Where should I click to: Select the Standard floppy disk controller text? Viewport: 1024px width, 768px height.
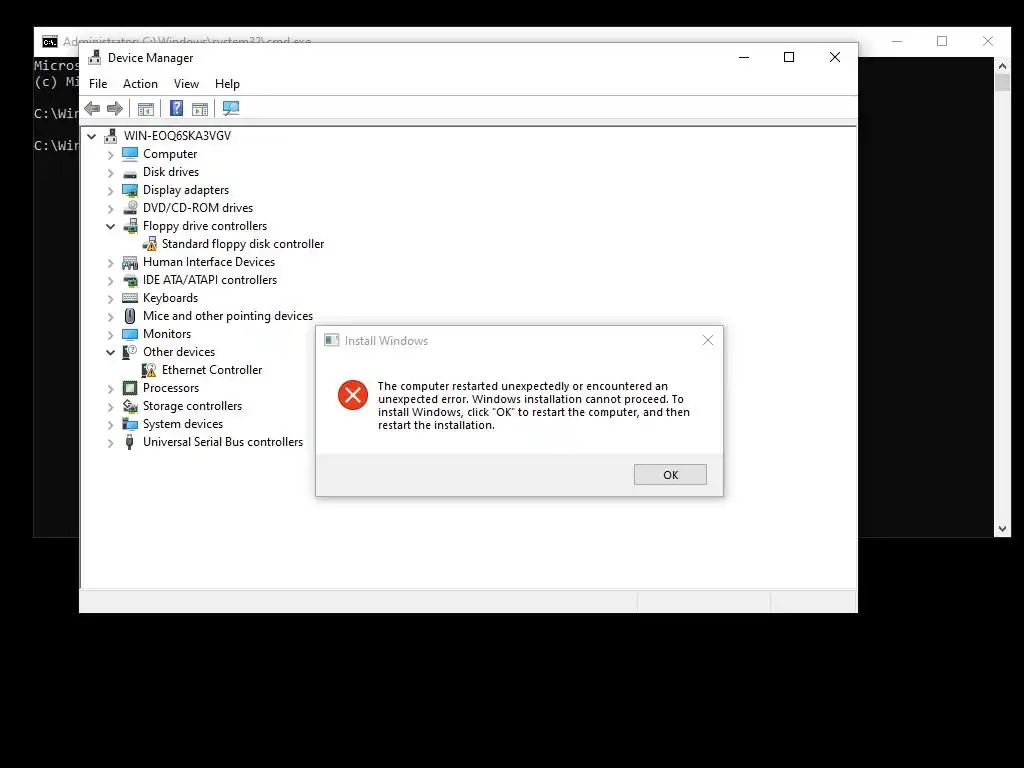point(243,244)
